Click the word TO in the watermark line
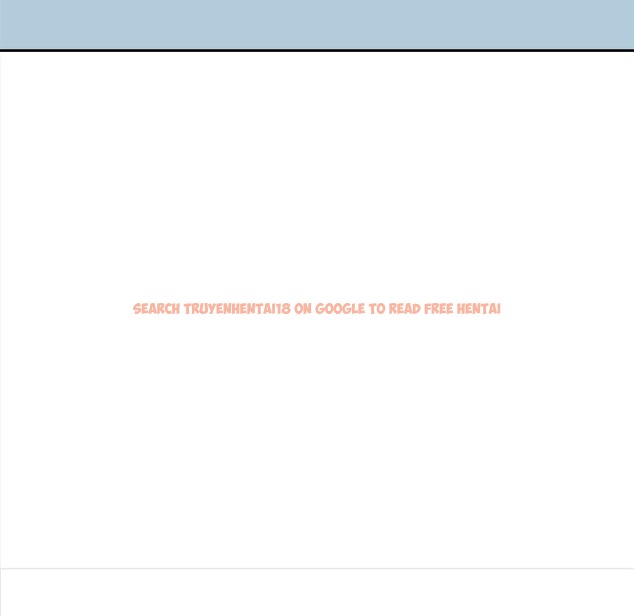 pyautogui.click(x=377, y=309)
